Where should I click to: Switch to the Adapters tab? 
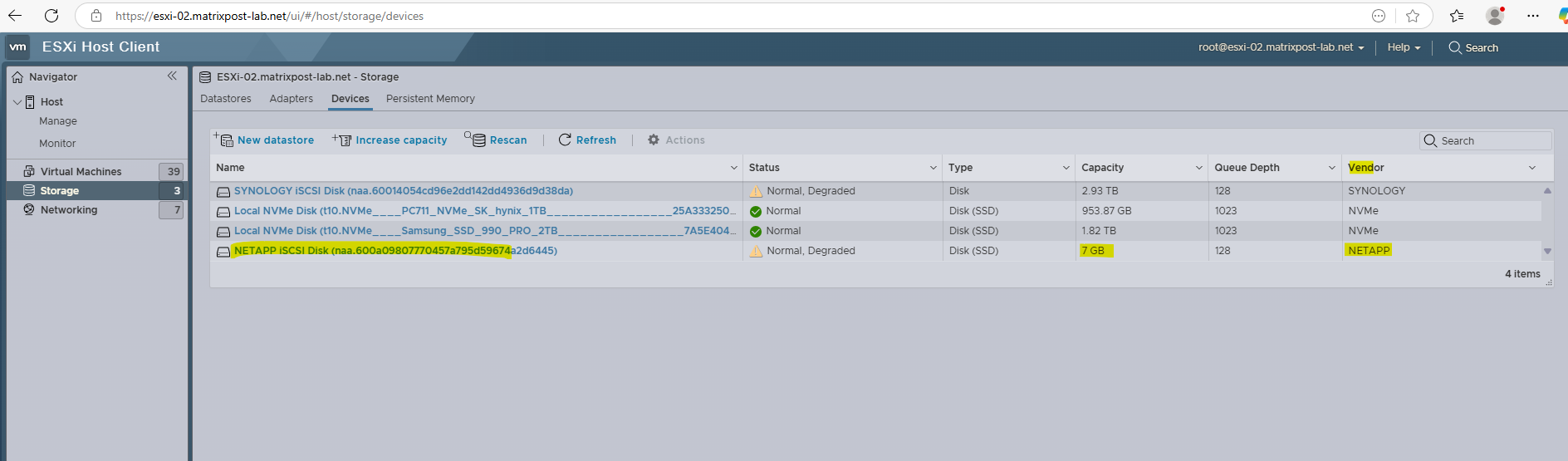click(292, 99)
